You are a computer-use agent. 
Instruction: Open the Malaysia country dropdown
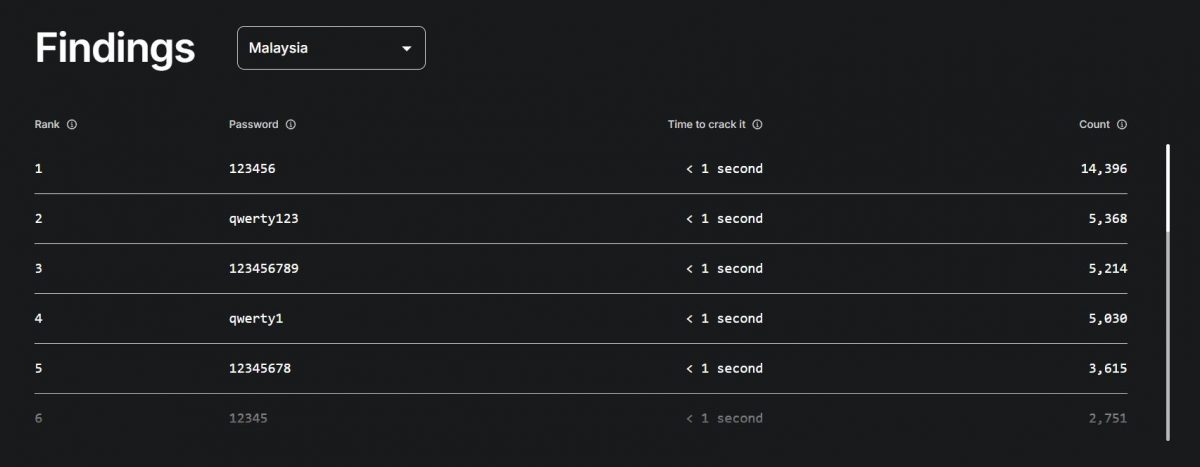[x=331, y=48]
